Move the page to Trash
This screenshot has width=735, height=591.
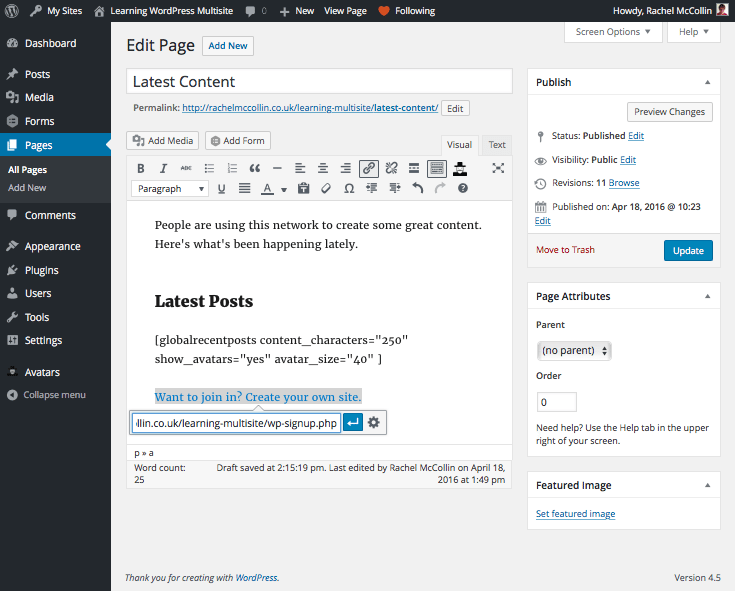[x=565, y=250]
